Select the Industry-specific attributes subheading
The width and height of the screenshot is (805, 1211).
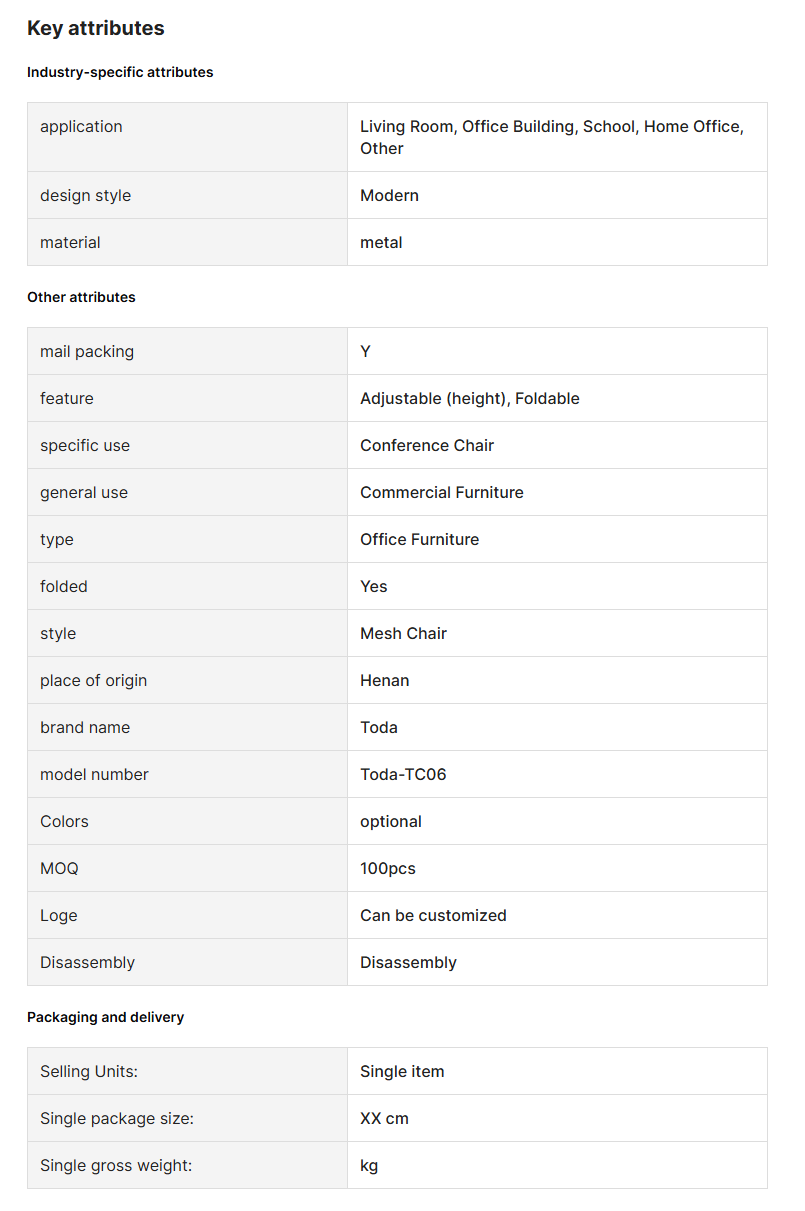pos(120,72)
